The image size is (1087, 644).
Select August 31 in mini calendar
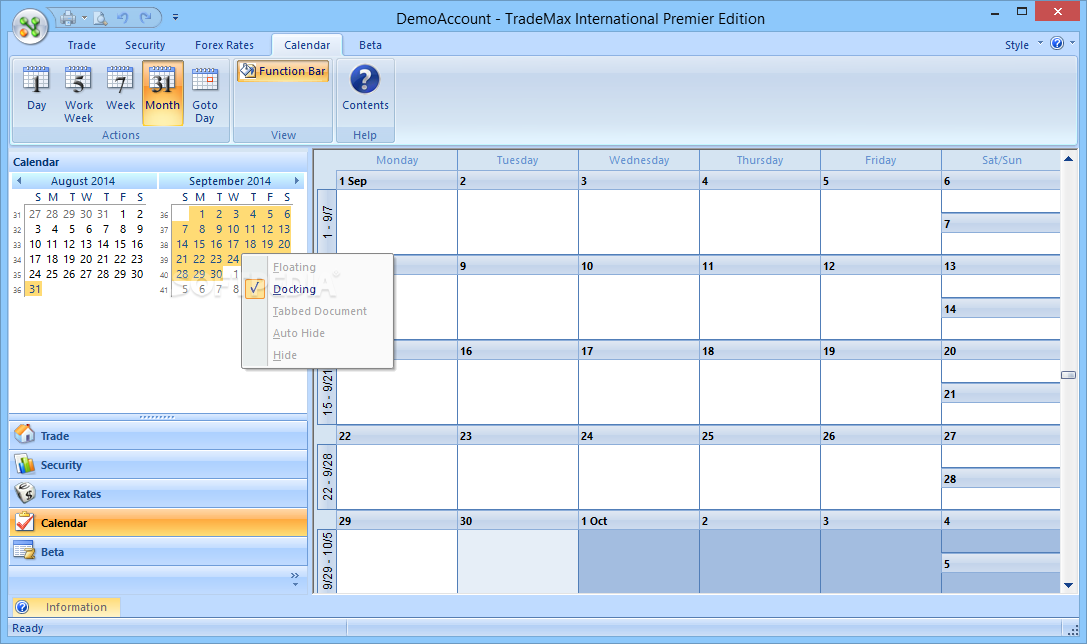pyautogui.click(x=35, y=289)
